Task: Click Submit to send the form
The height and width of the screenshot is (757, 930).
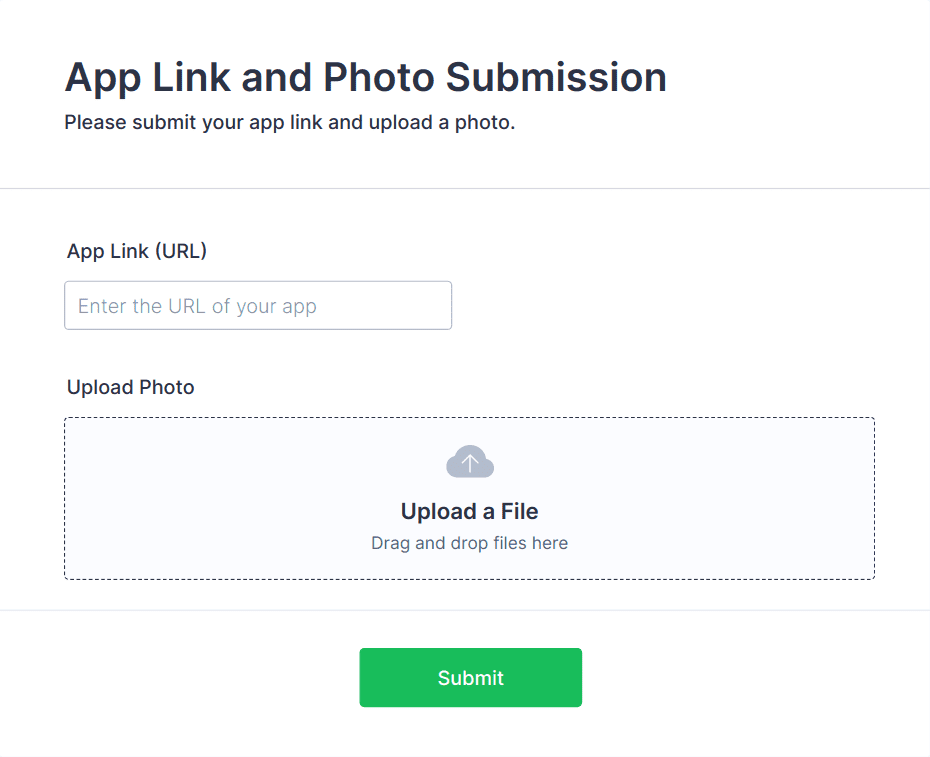Action: [x=470, y=677]
